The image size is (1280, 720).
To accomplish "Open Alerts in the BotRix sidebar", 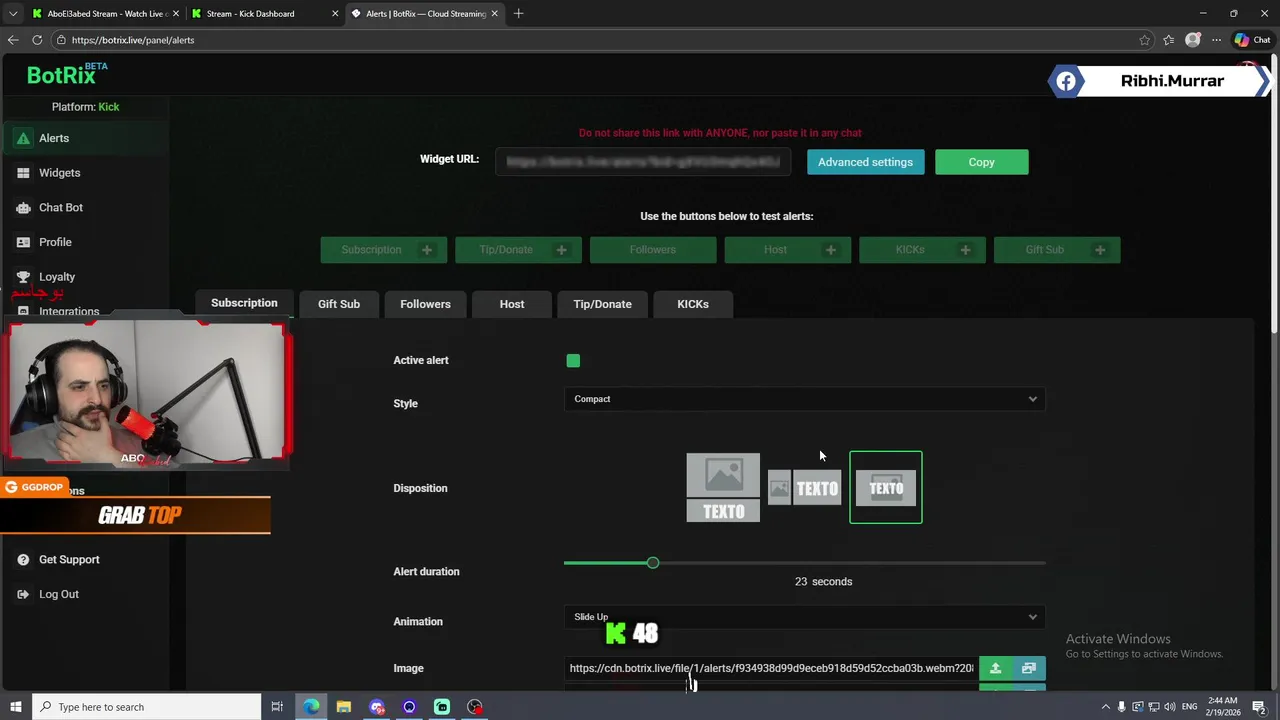I will click(85, 138).
